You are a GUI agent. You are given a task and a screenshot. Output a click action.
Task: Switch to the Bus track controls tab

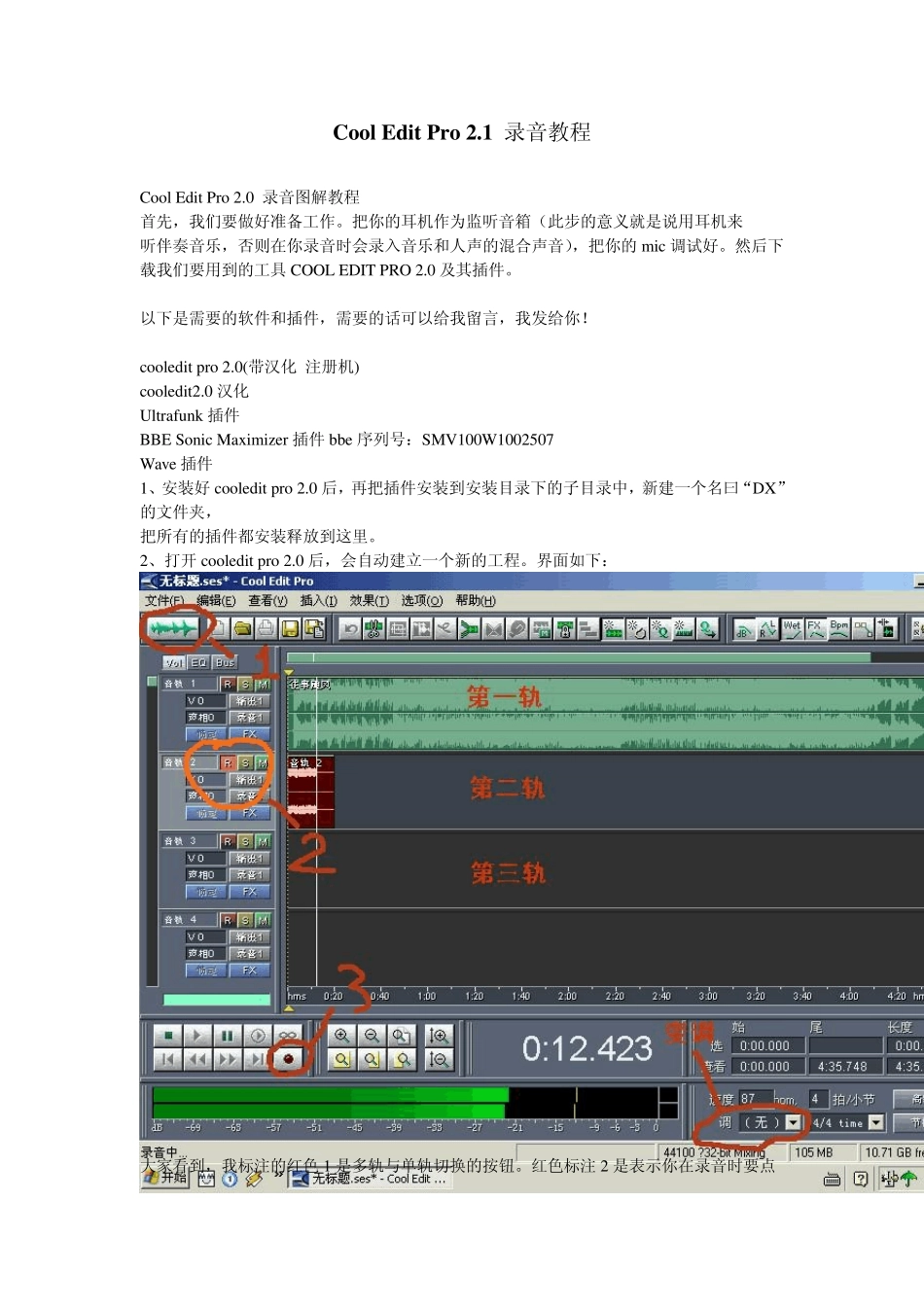225,662
